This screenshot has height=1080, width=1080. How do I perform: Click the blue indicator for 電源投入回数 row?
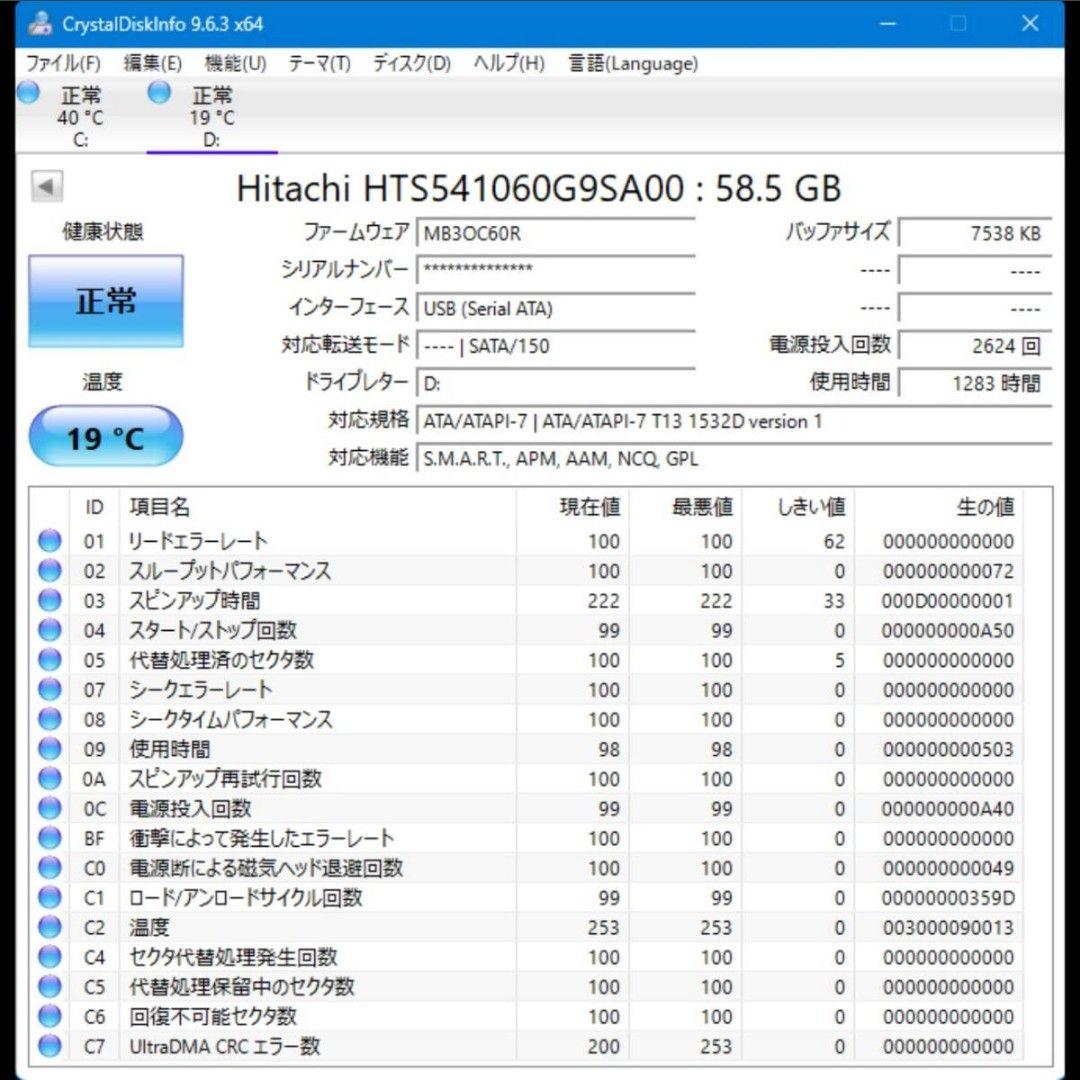(49, 808)
